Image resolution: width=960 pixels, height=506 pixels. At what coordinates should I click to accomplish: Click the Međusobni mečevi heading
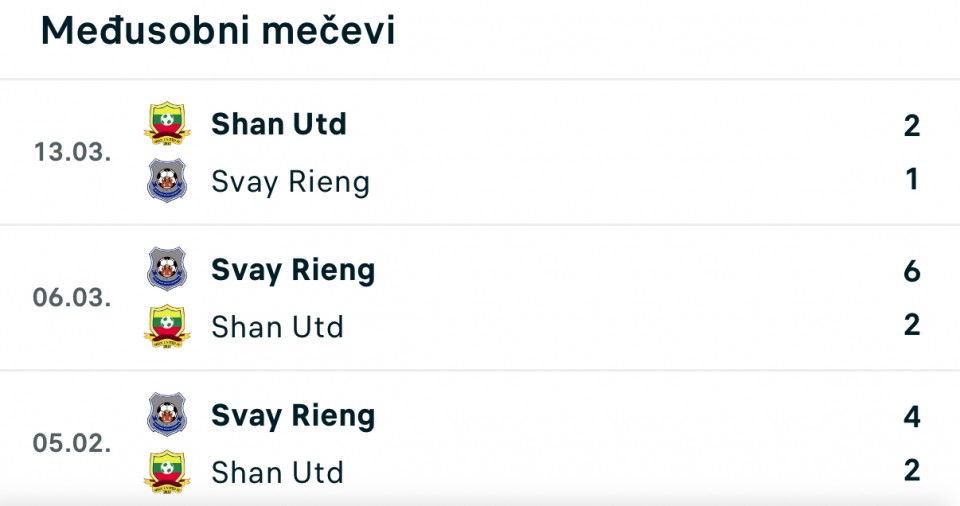[218, 31]
